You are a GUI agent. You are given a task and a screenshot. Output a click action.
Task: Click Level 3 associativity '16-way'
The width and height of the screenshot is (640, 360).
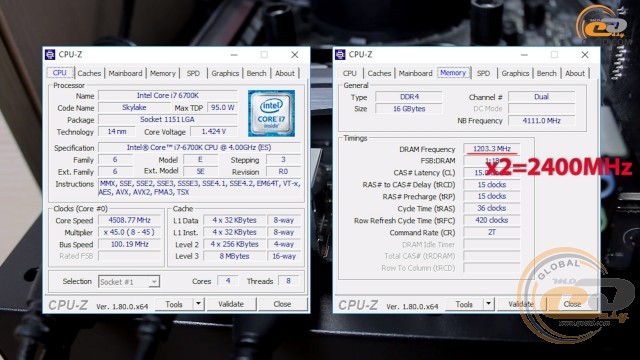coord(284,256)
